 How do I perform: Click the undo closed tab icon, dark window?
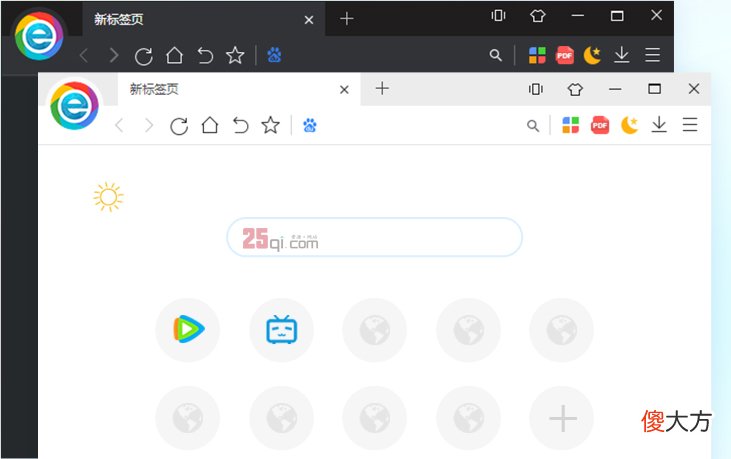point(205,56)
